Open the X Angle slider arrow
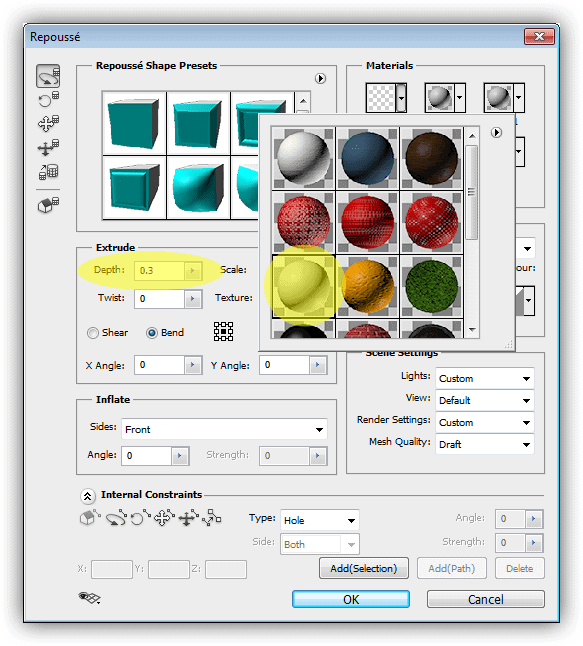 (x=193, y=365)
